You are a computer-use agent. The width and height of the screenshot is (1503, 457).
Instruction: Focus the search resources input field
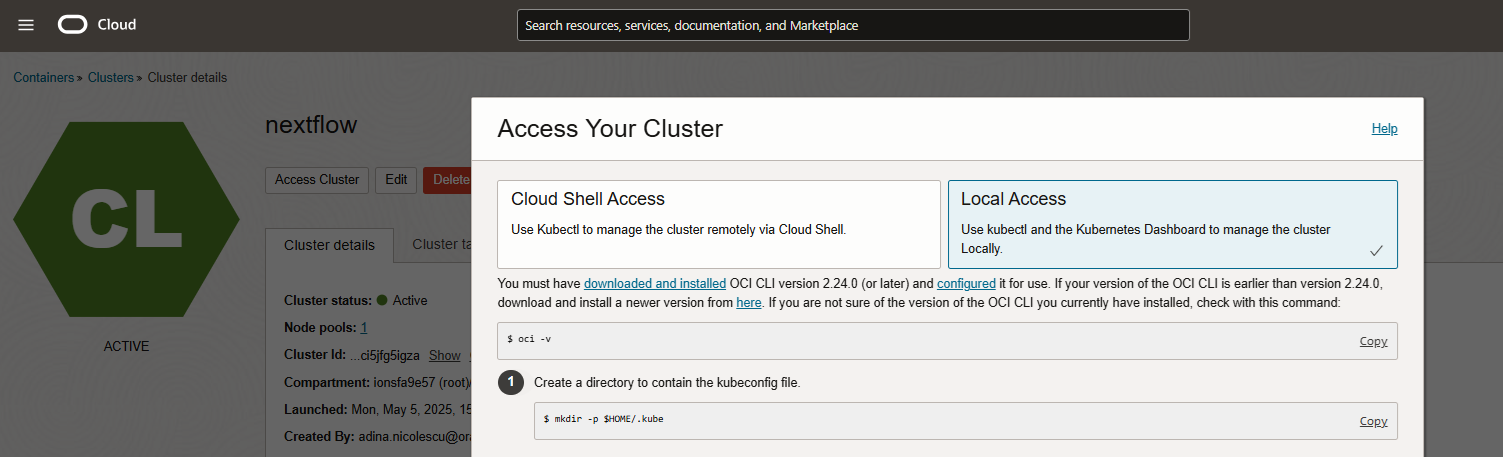(853, 25)
